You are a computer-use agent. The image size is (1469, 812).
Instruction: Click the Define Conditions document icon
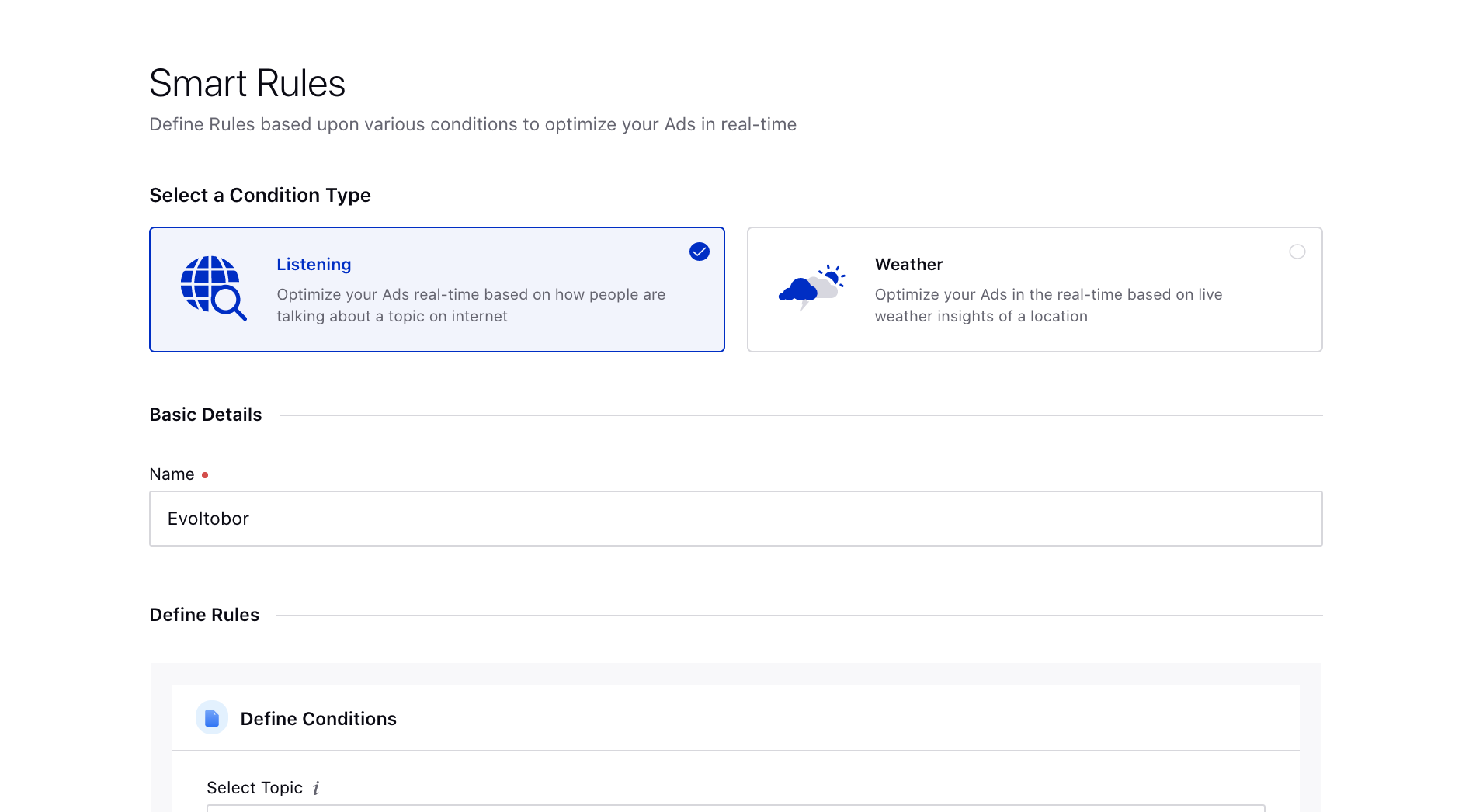[x=211, y=718]
